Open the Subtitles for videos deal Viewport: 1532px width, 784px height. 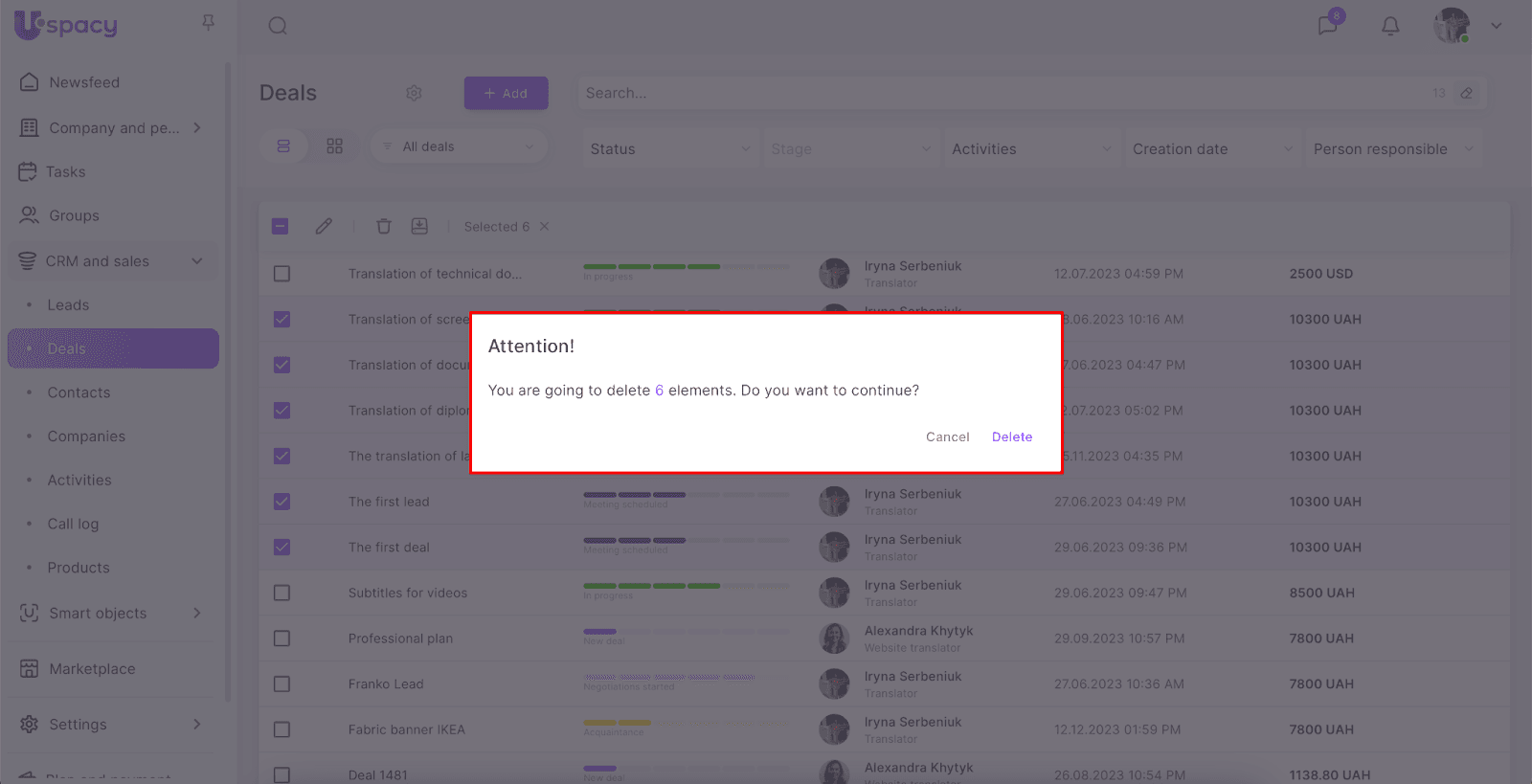click(x=408, y=593)
